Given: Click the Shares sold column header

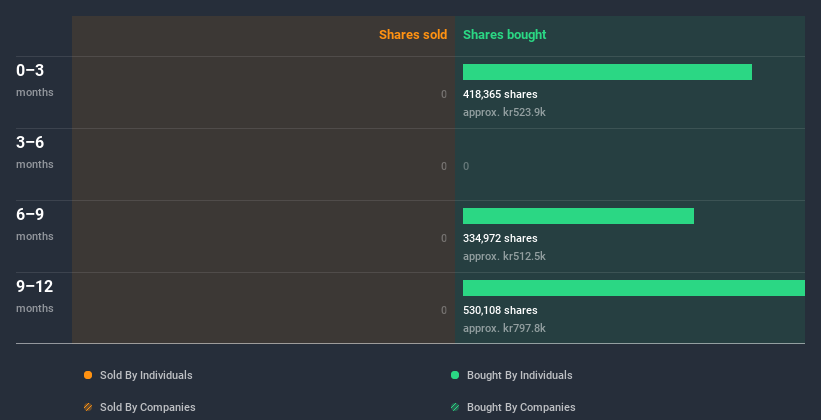Looking at the screenshot, I should [x=413, y=35].
